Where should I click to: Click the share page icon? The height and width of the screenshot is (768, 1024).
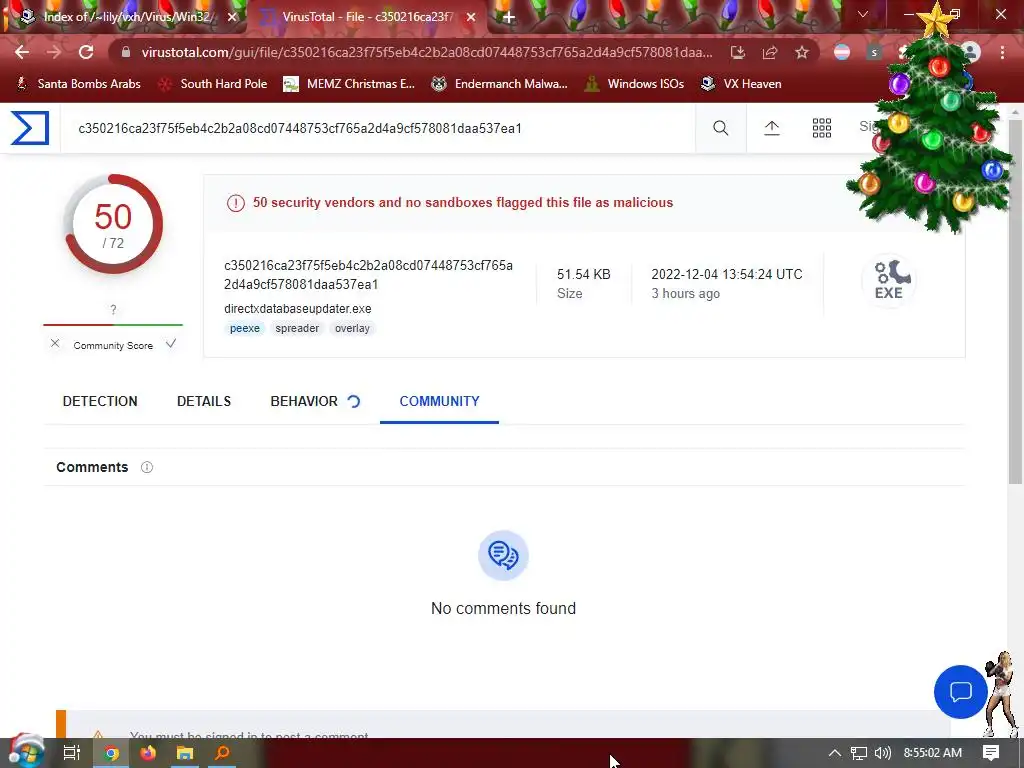pyautogui.click(x=769, y=52)
